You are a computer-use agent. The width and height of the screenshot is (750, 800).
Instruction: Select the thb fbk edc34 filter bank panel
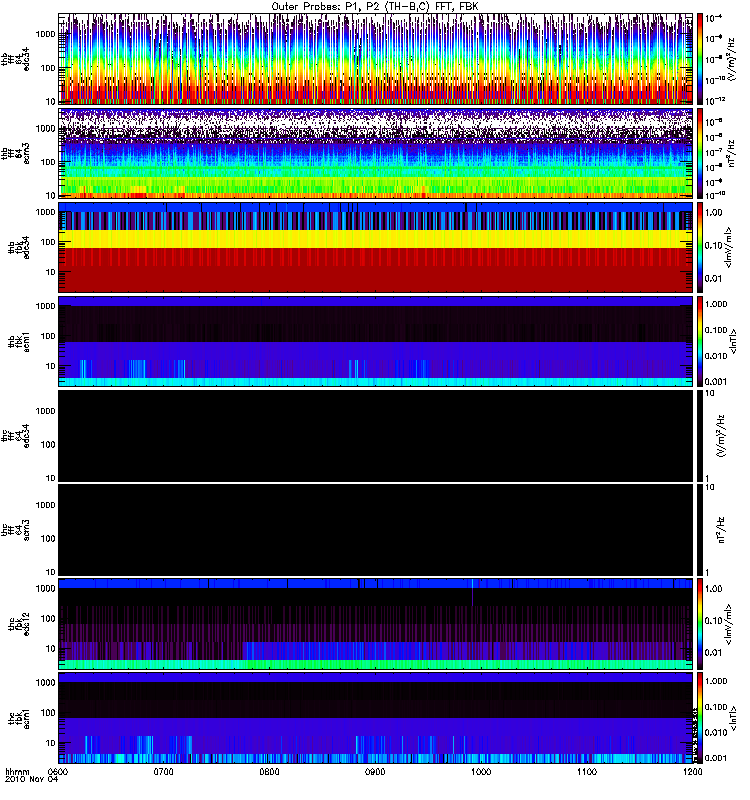[x=376, y=247]
